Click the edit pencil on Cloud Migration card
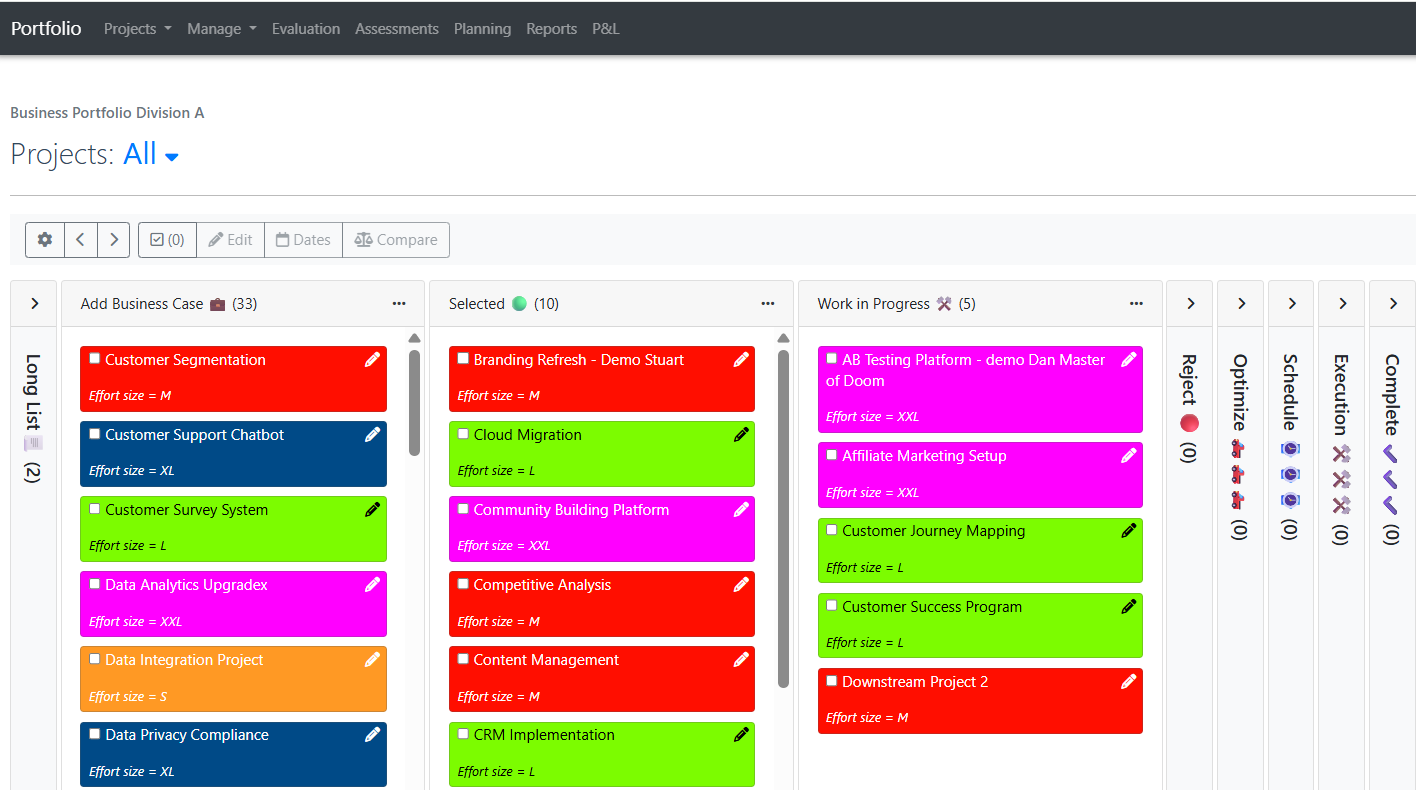The image size is (1416, 790). [741, 433]
